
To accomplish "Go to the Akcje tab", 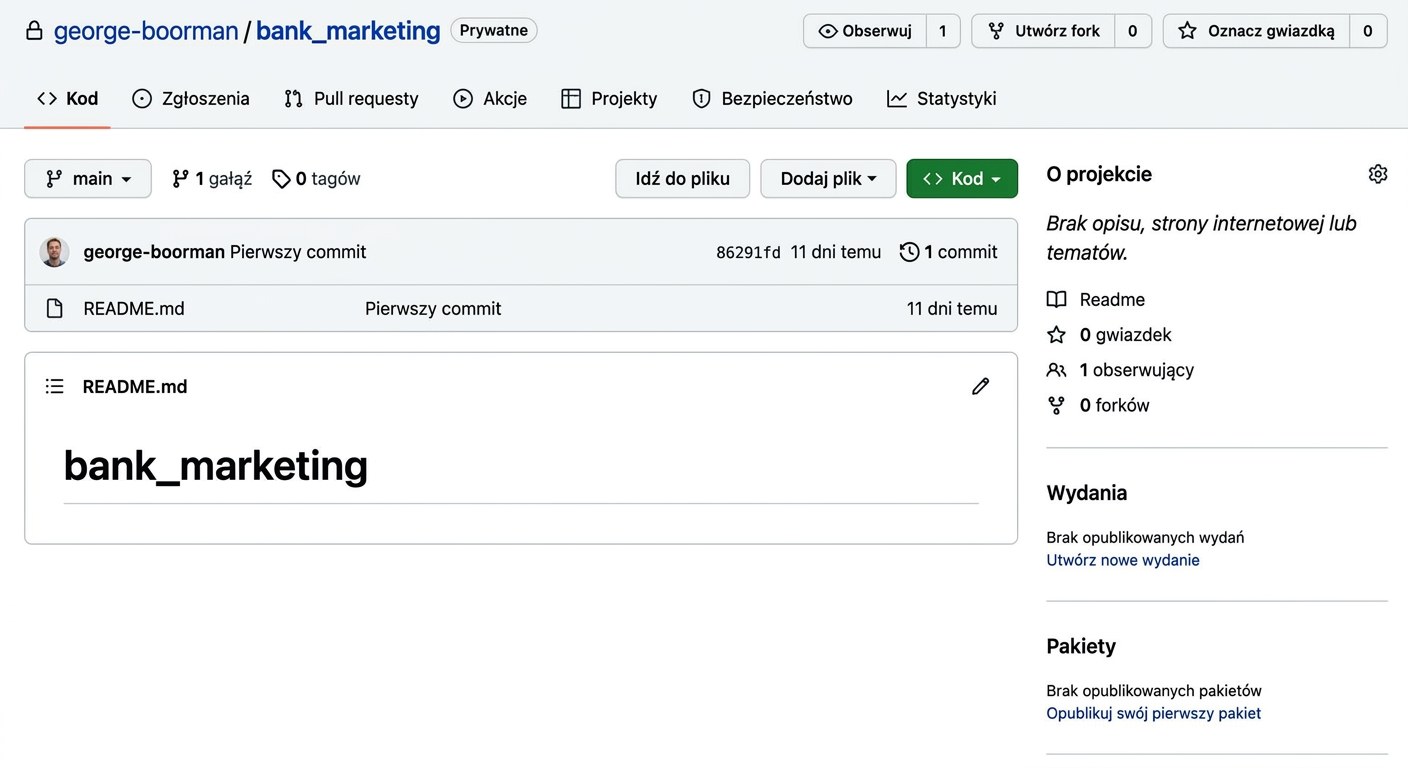I will pos(490,98).
